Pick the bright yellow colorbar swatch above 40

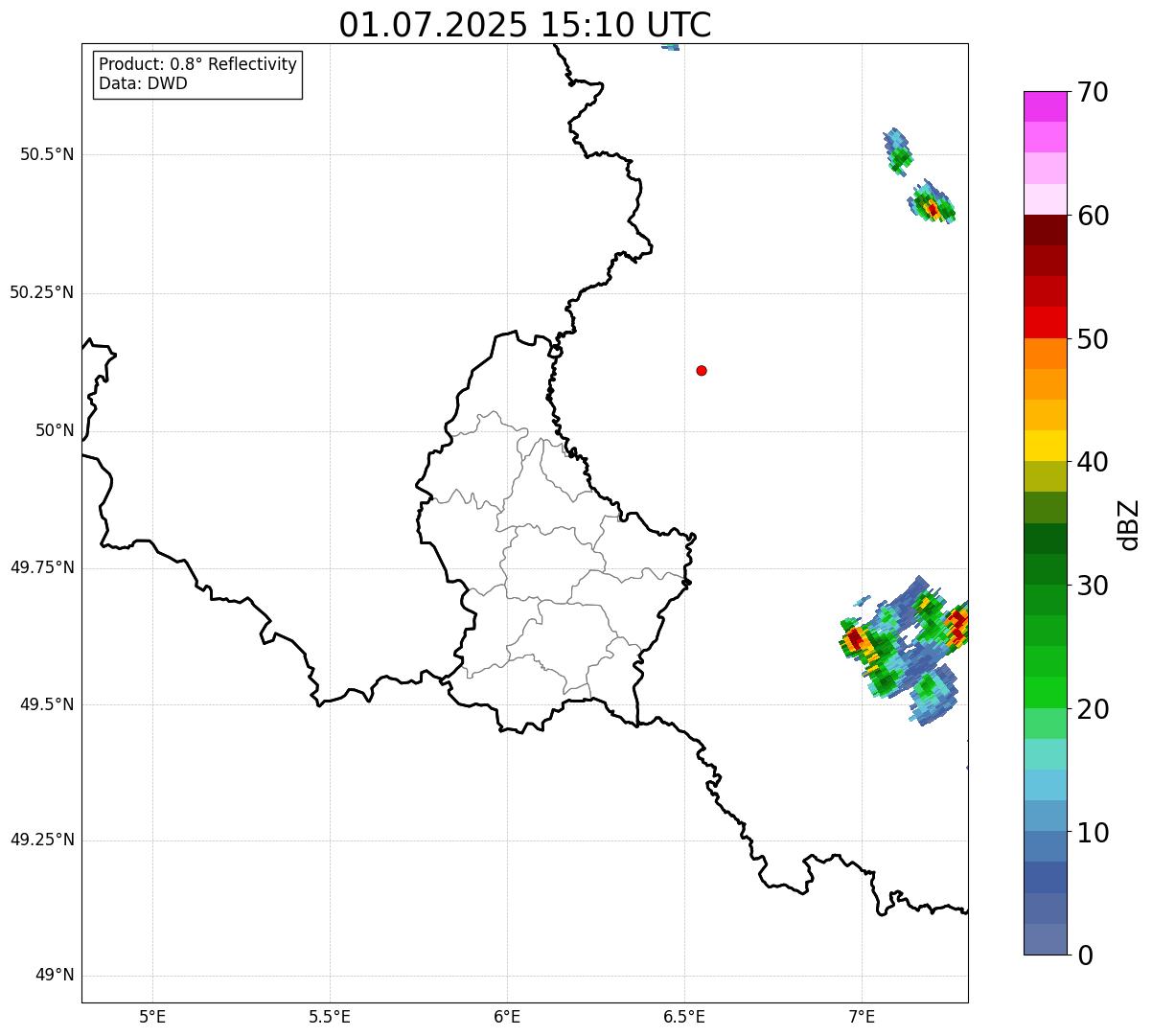(x=1045, y=446)
